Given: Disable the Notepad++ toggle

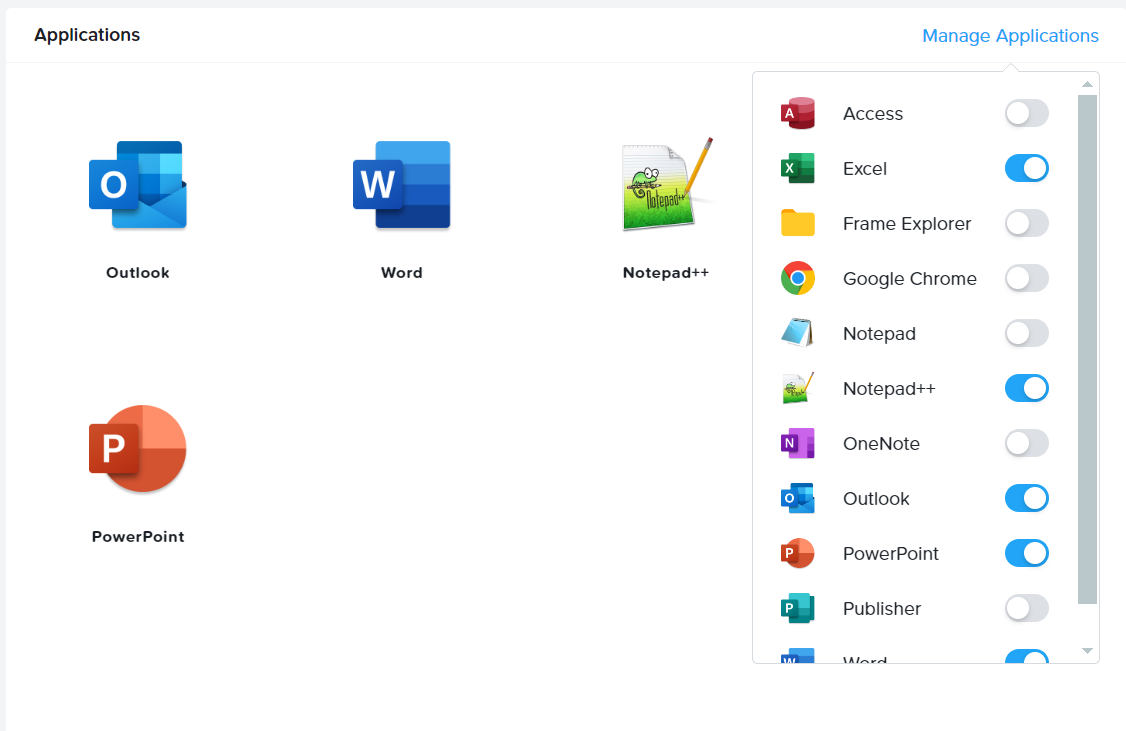Looking at the screenshot, I should tap(1026, 388).
